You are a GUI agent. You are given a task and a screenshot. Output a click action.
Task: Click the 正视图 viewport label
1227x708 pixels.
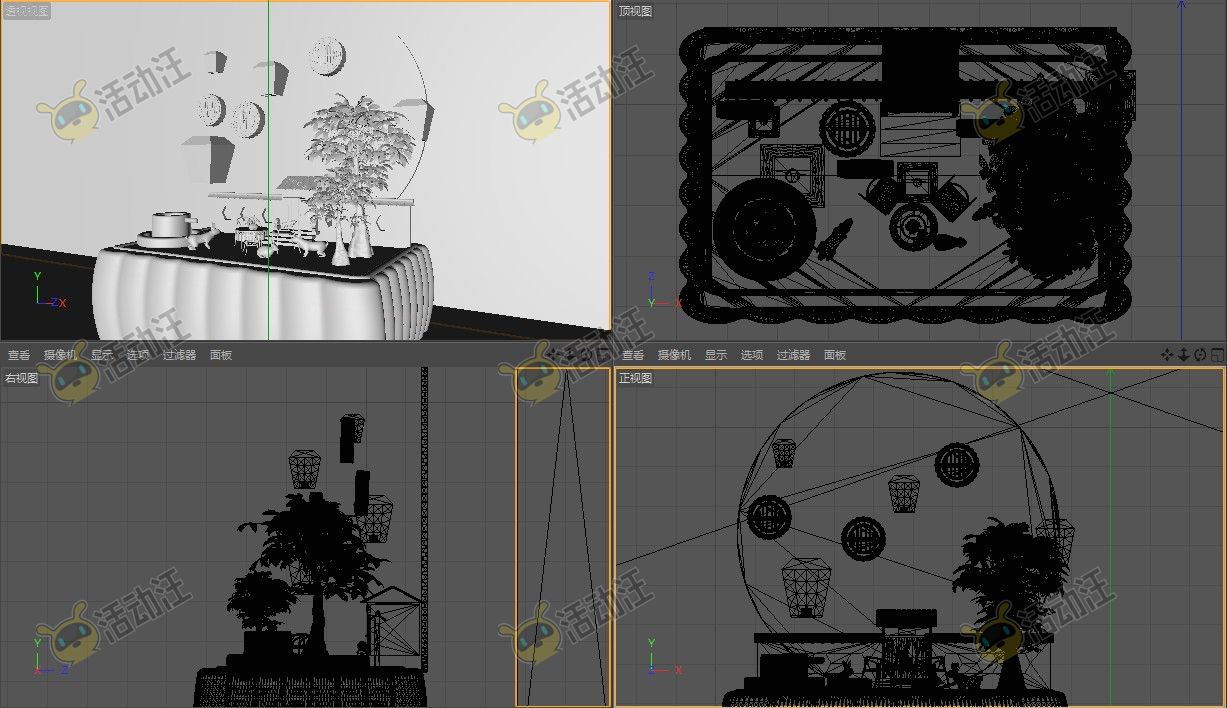point(635,378)
